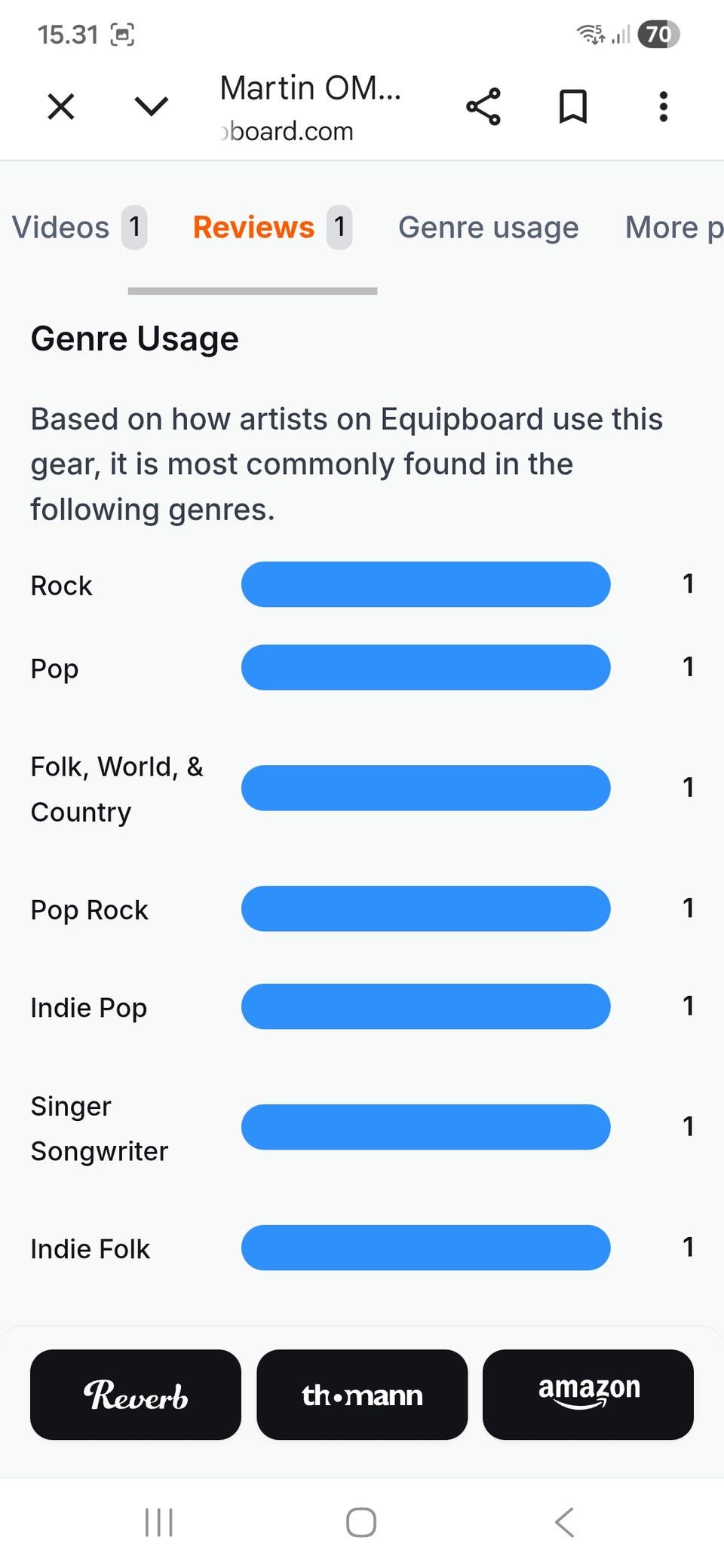
Task: Open the Reverb store button
Action: (136, 1394)
